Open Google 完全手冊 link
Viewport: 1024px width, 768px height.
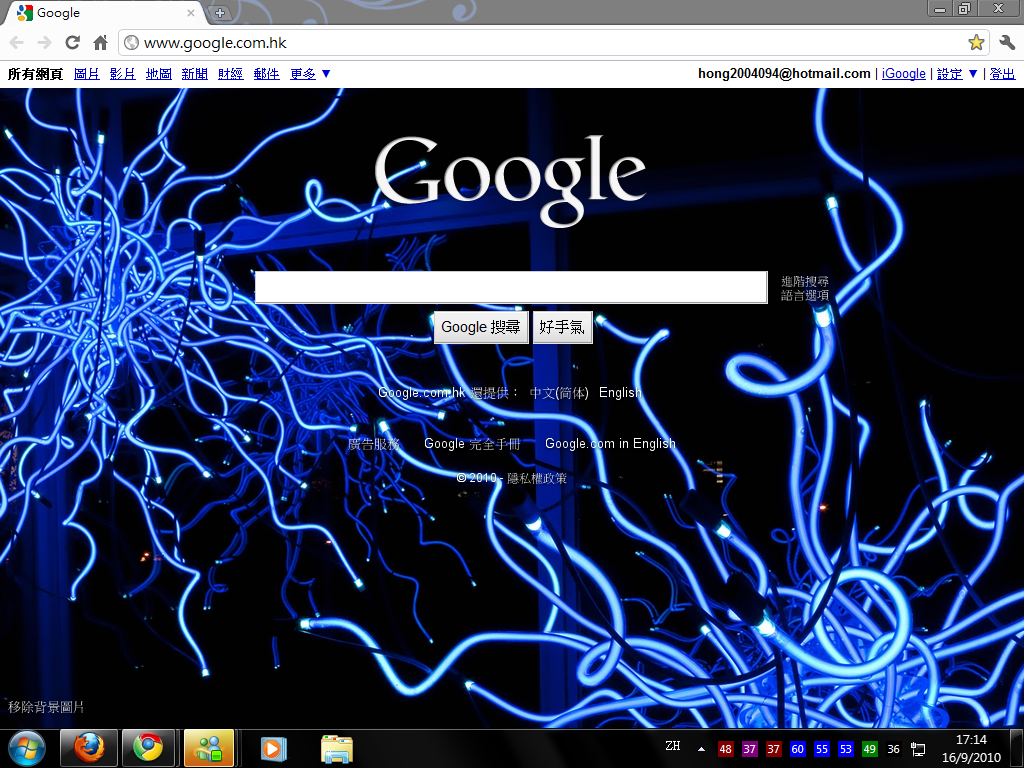(472, 444)
